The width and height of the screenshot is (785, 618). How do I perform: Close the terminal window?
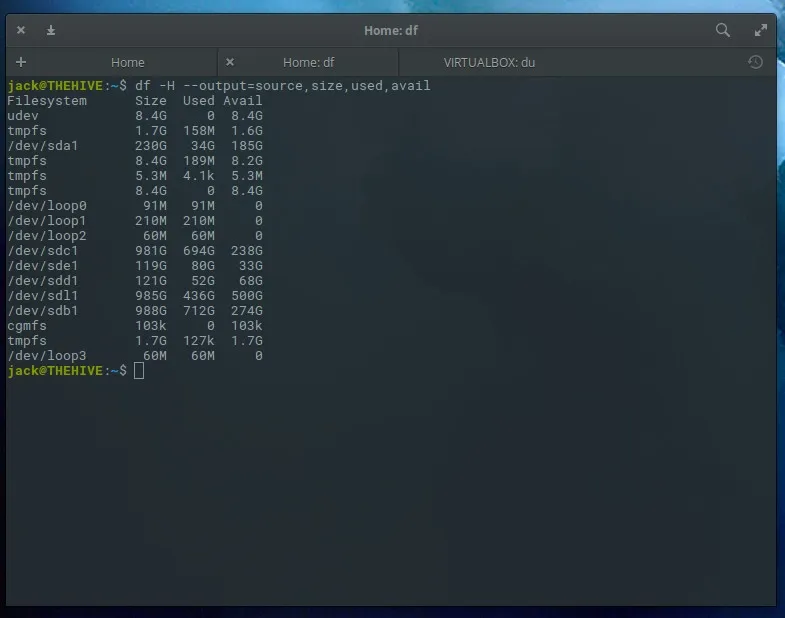coord(22,30)
